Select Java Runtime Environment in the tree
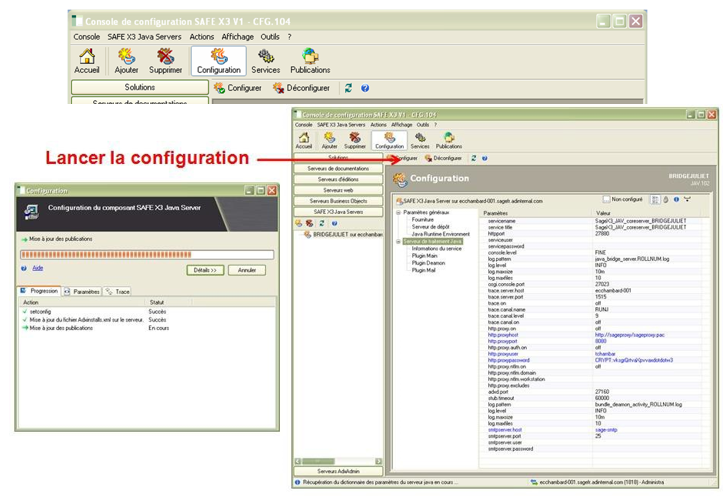 tap(440, 234)
